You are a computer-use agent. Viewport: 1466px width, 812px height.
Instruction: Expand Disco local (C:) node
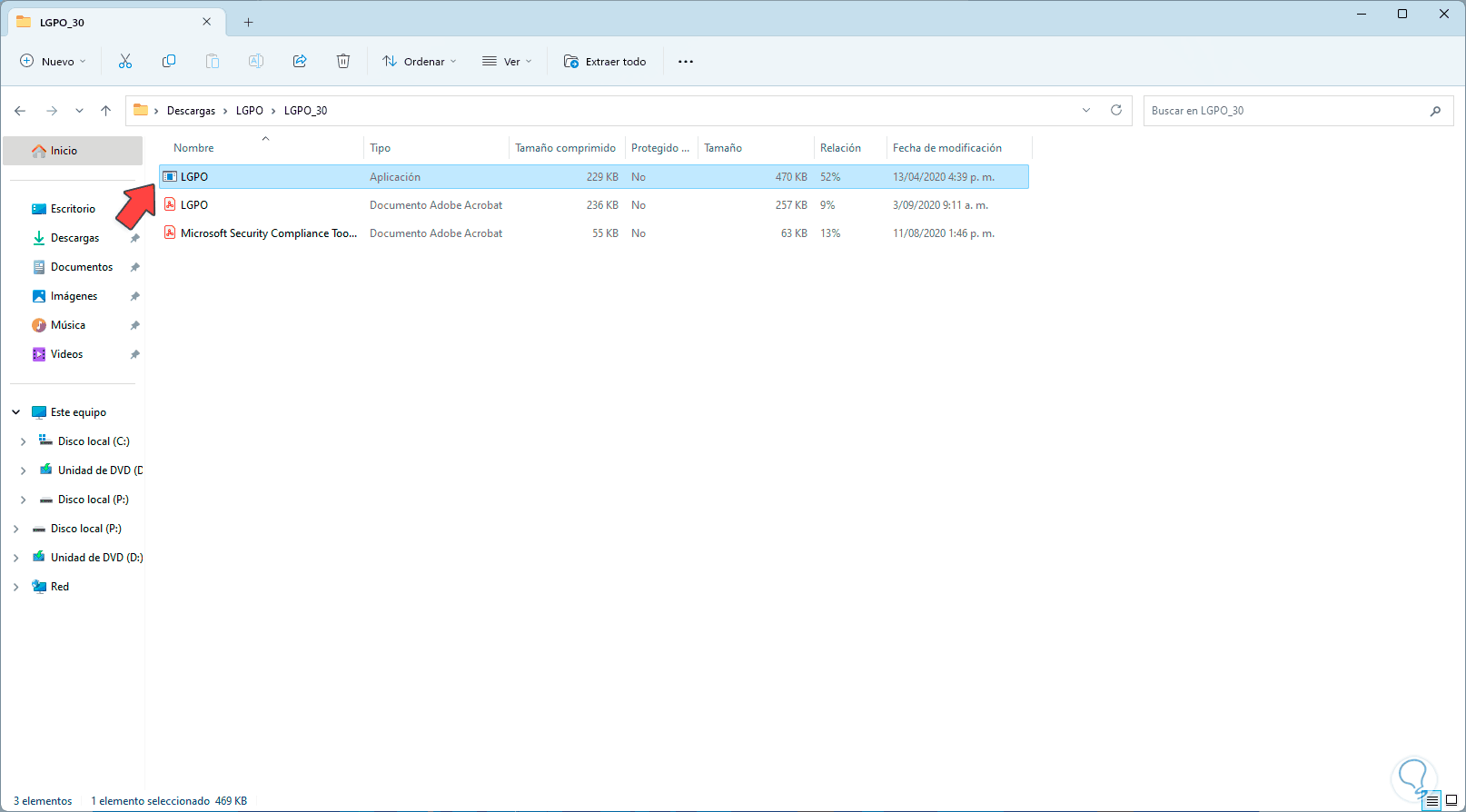coord(24,441)
